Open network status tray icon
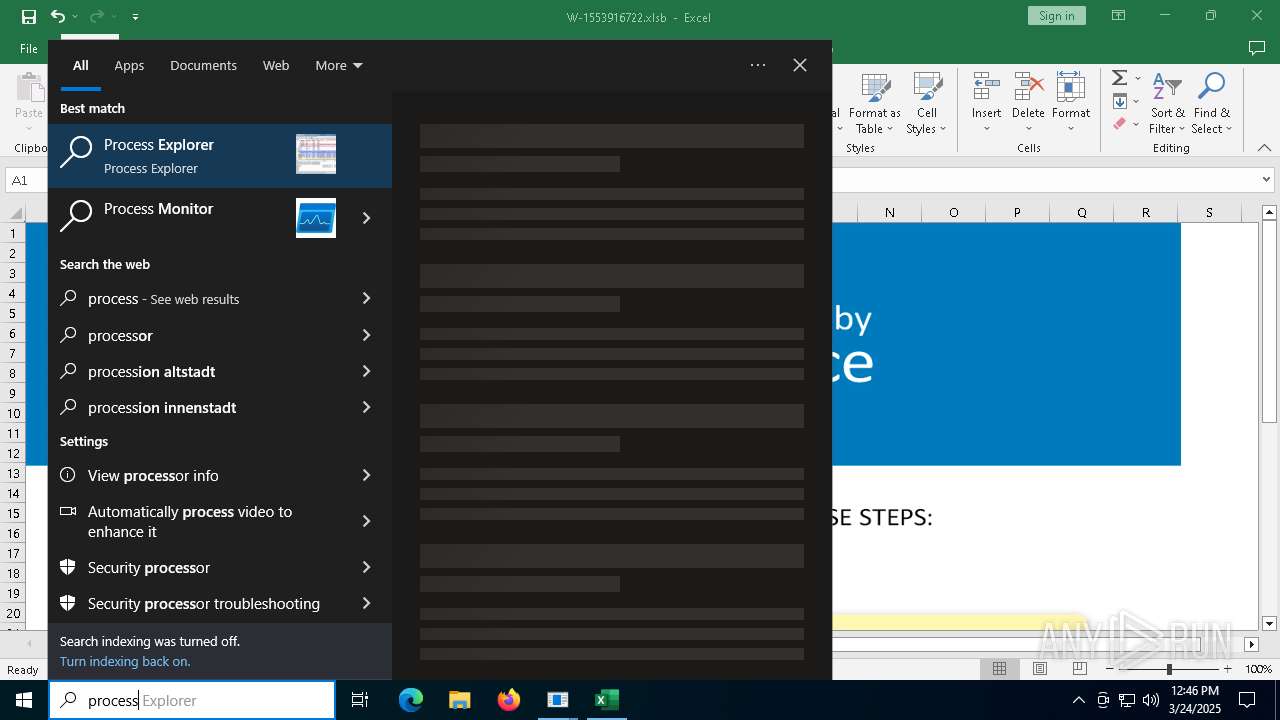 [x=1127, y=700]
